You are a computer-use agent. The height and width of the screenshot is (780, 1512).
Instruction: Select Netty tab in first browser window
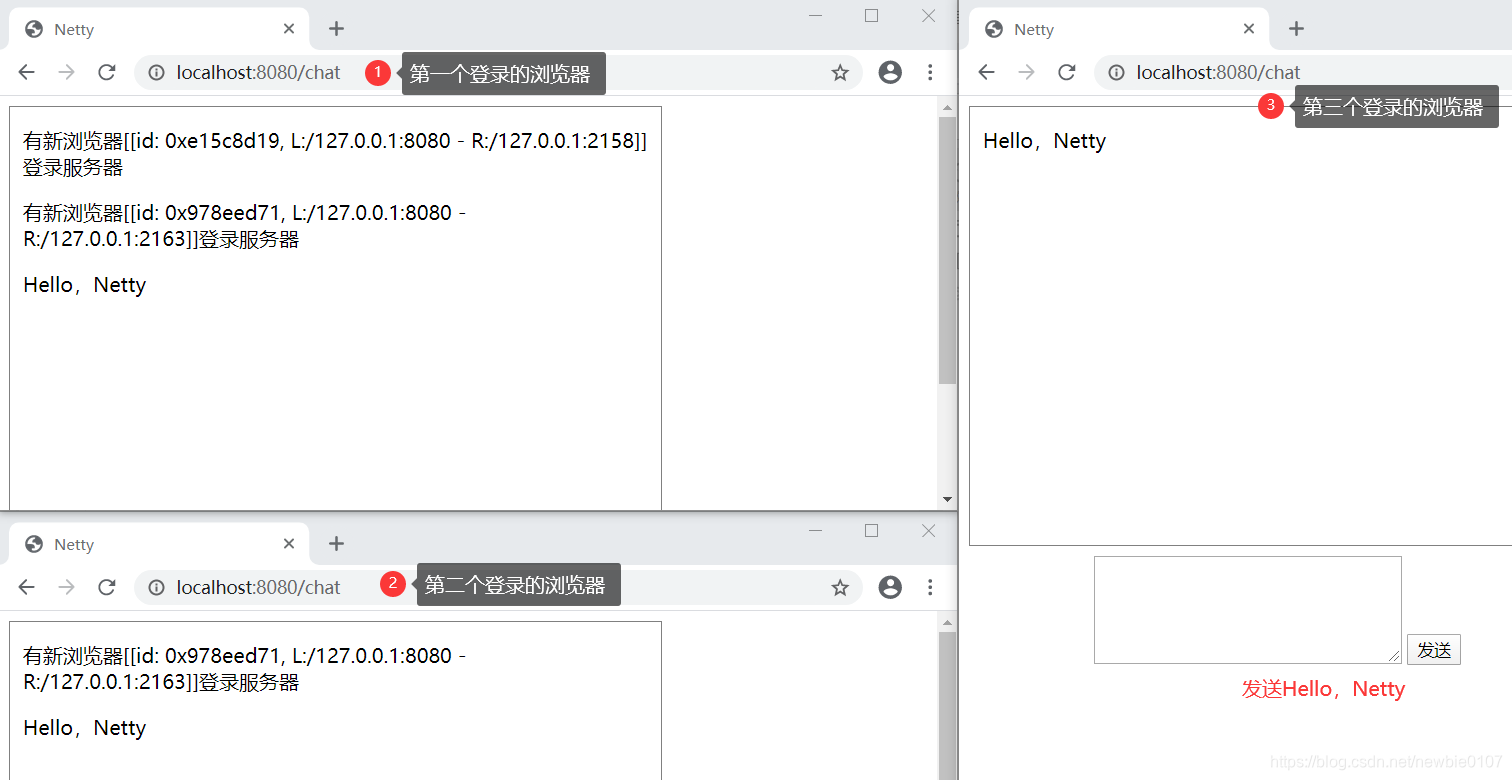pos(160,29)
